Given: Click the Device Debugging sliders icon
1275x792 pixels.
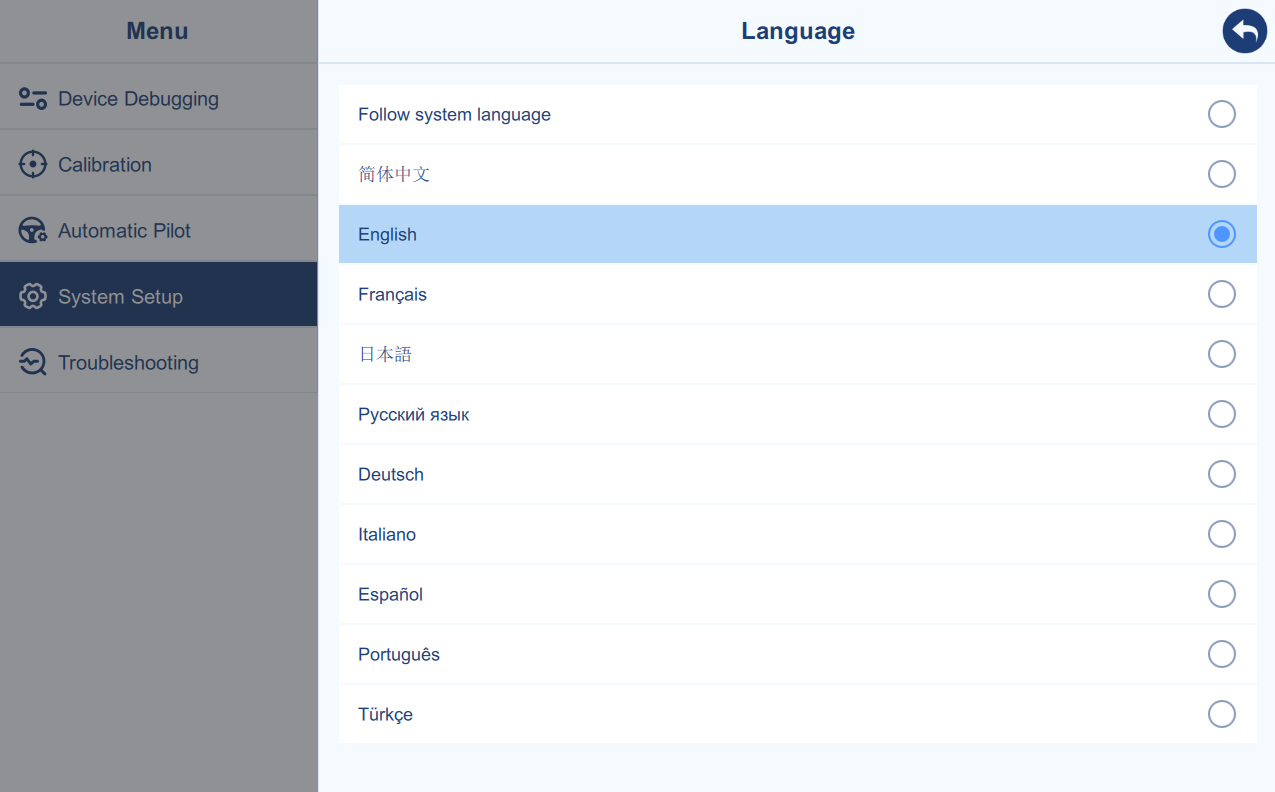Looking at the screenshot, I should (33, 98).
